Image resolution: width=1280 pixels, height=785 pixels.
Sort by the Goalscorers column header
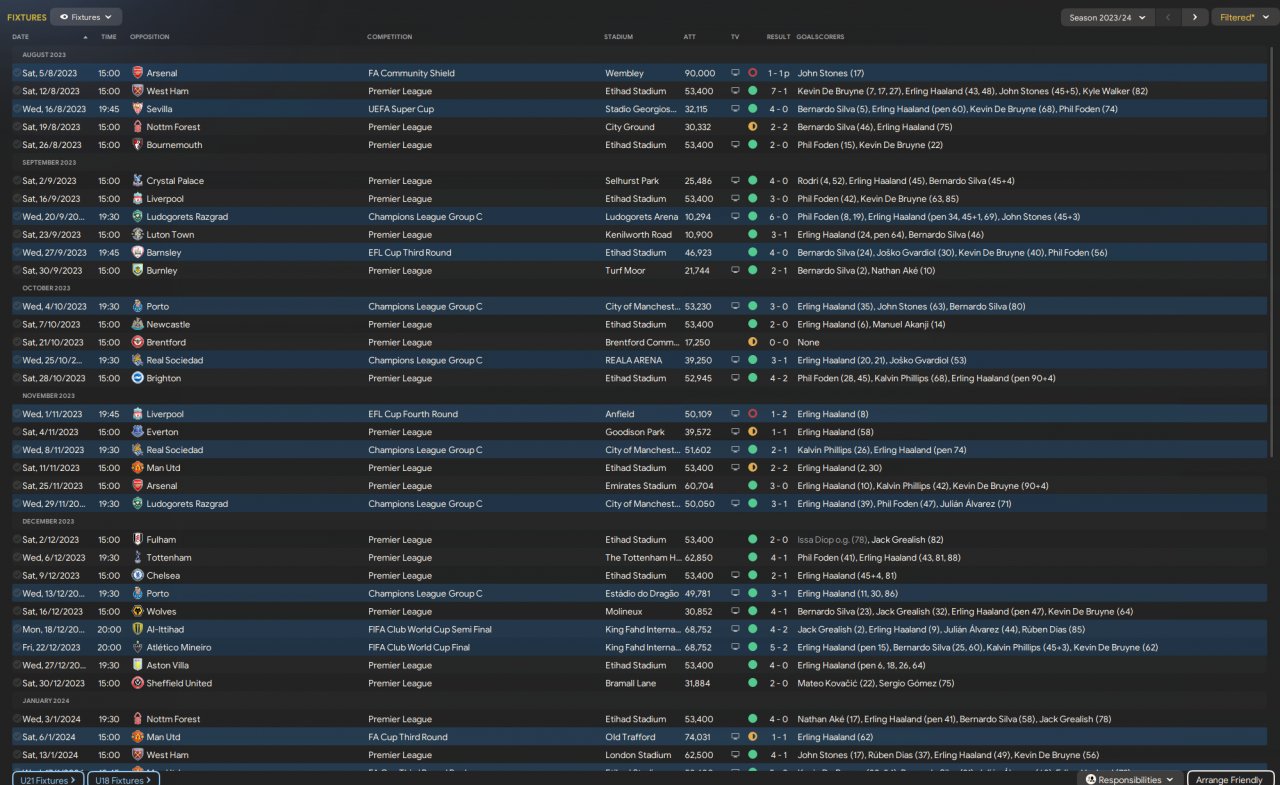(x=820, y=37)
